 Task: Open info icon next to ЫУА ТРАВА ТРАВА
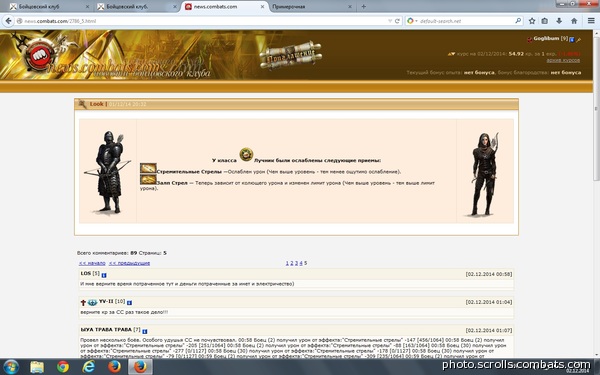click(145, 331)
